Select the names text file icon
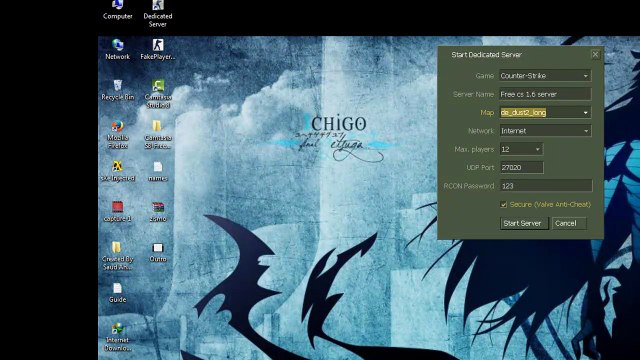 coord(158,171)
